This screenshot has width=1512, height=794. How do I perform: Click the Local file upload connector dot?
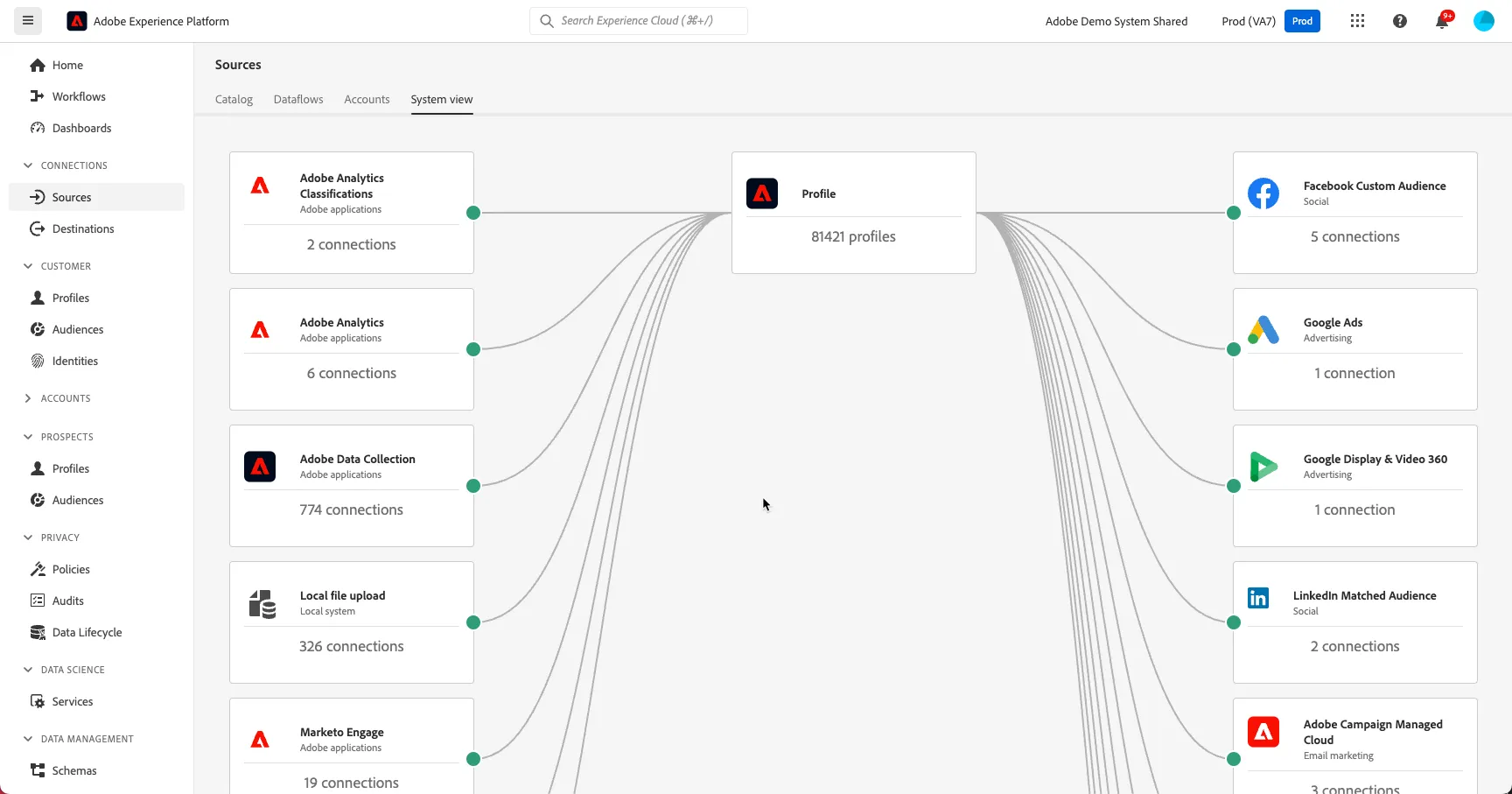473,622
